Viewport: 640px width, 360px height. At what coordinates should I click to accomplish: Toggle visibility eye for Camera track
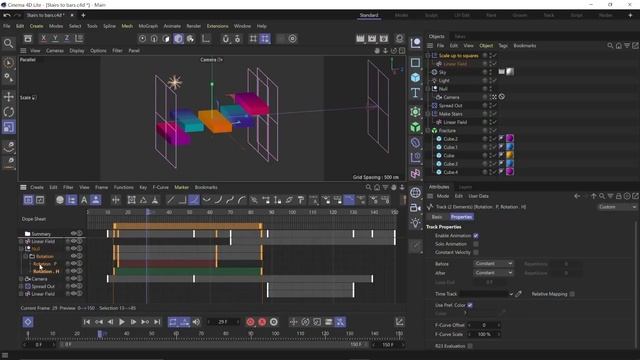pos(74,279)
